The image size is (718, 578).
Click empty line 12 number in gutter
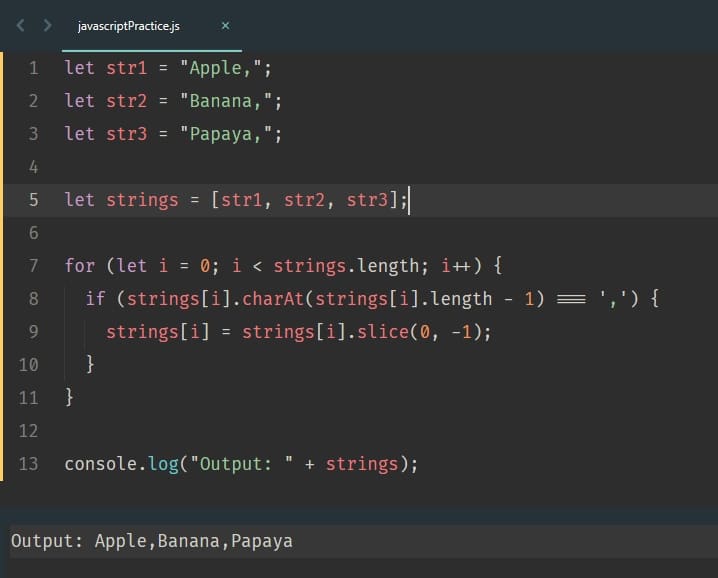click(x=28, y=431)
